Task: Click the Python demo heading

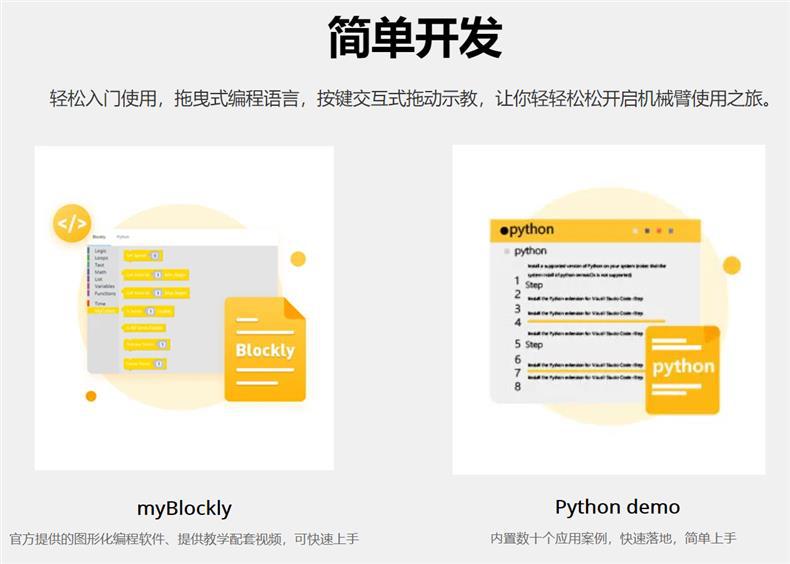Action: (617, 507)
